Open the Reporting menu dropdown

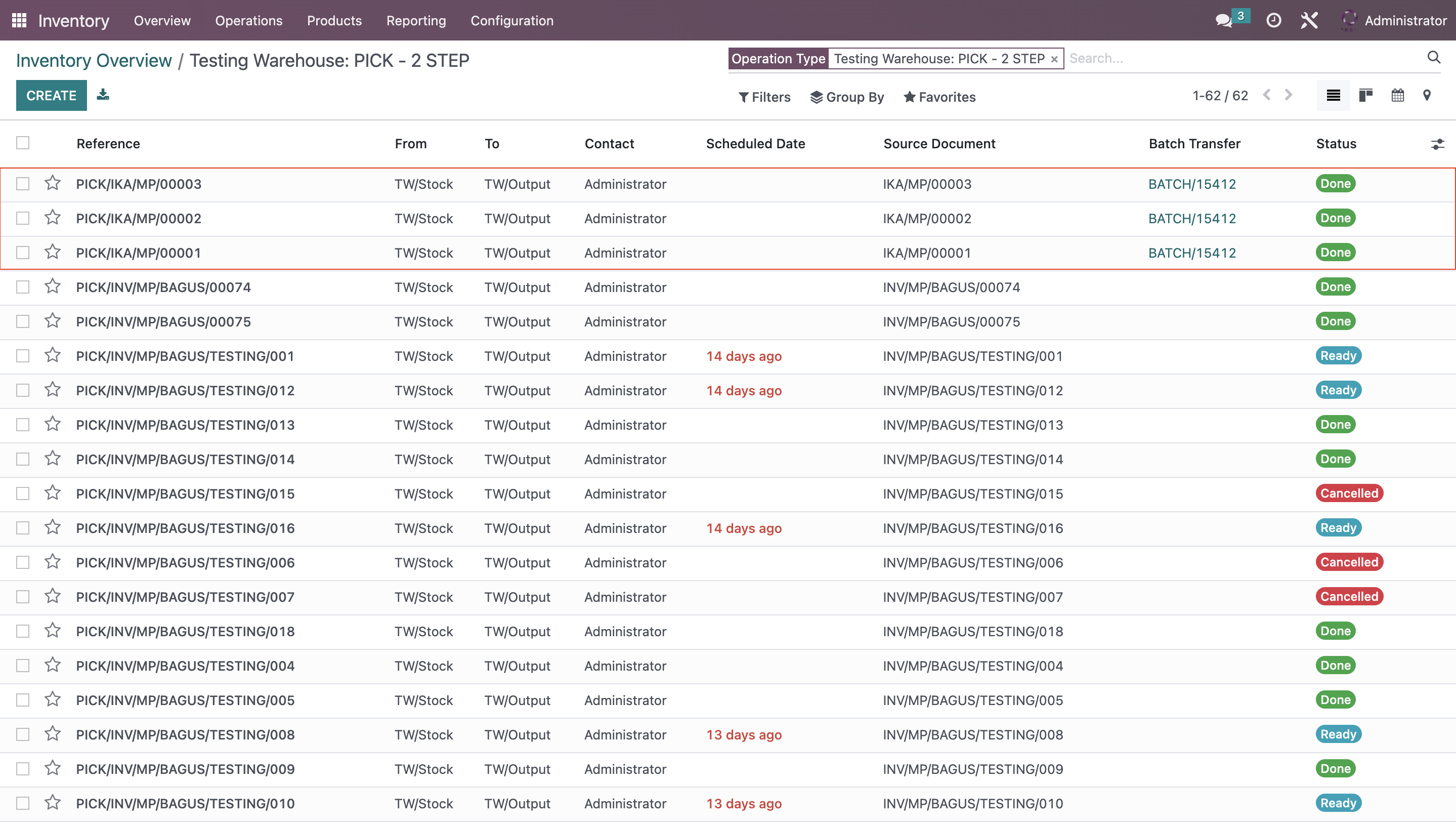point(416,20)
